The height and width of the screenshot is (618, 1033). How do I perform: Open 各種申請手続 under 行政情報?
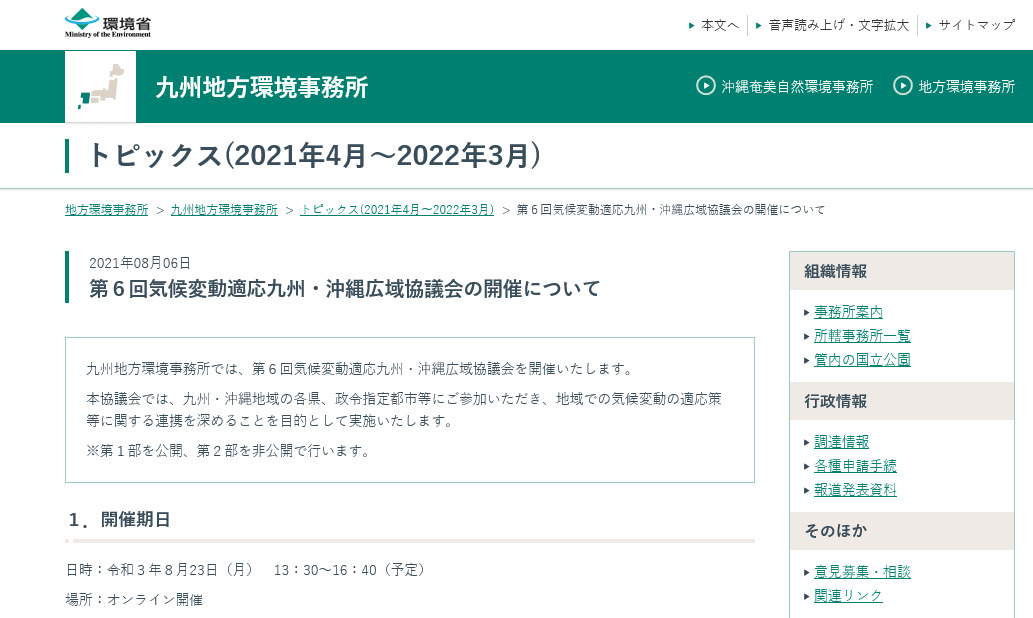[x=855, y=468]
